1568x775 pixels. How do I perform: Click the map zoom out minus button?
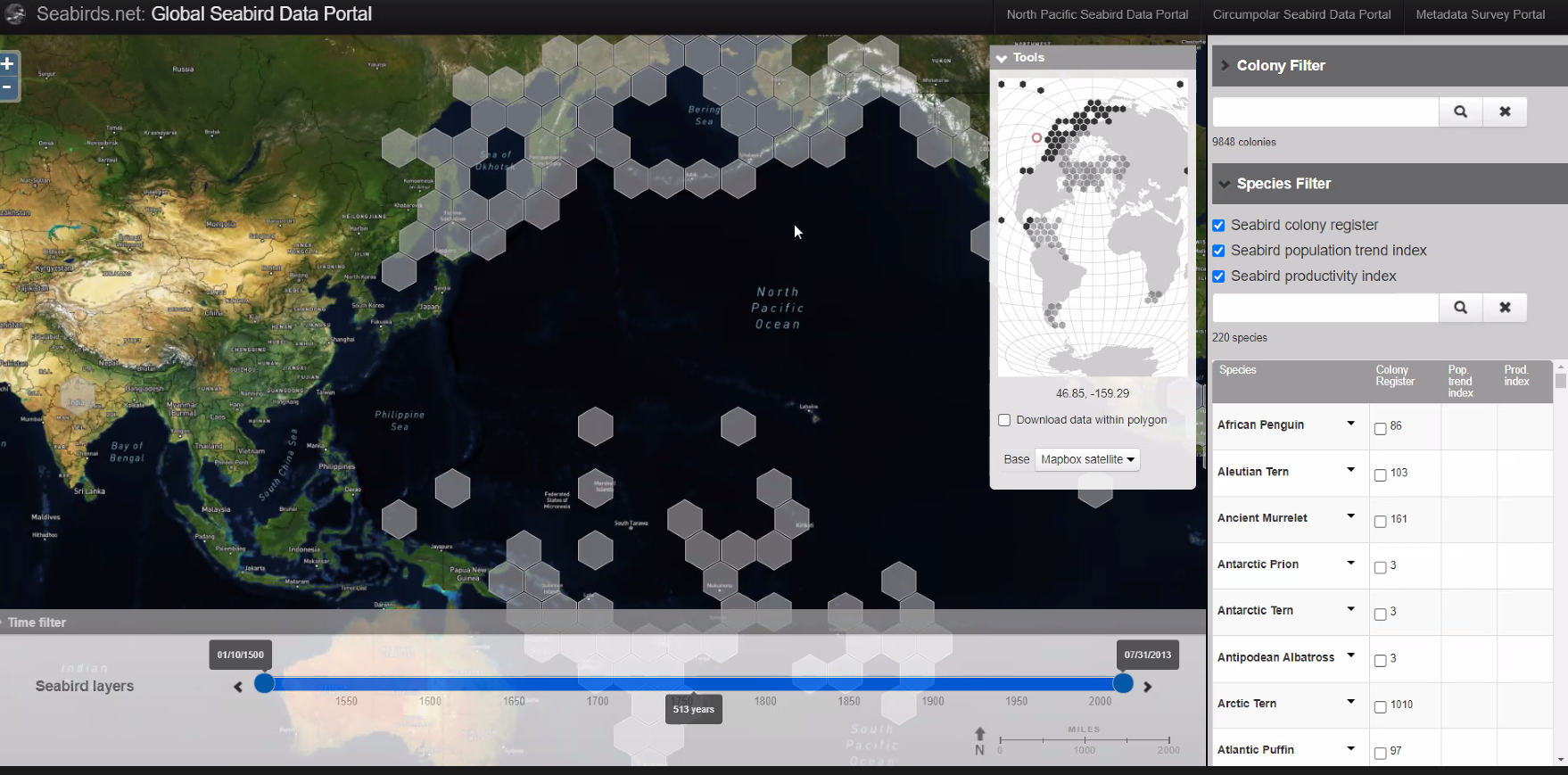click(7, 87)
